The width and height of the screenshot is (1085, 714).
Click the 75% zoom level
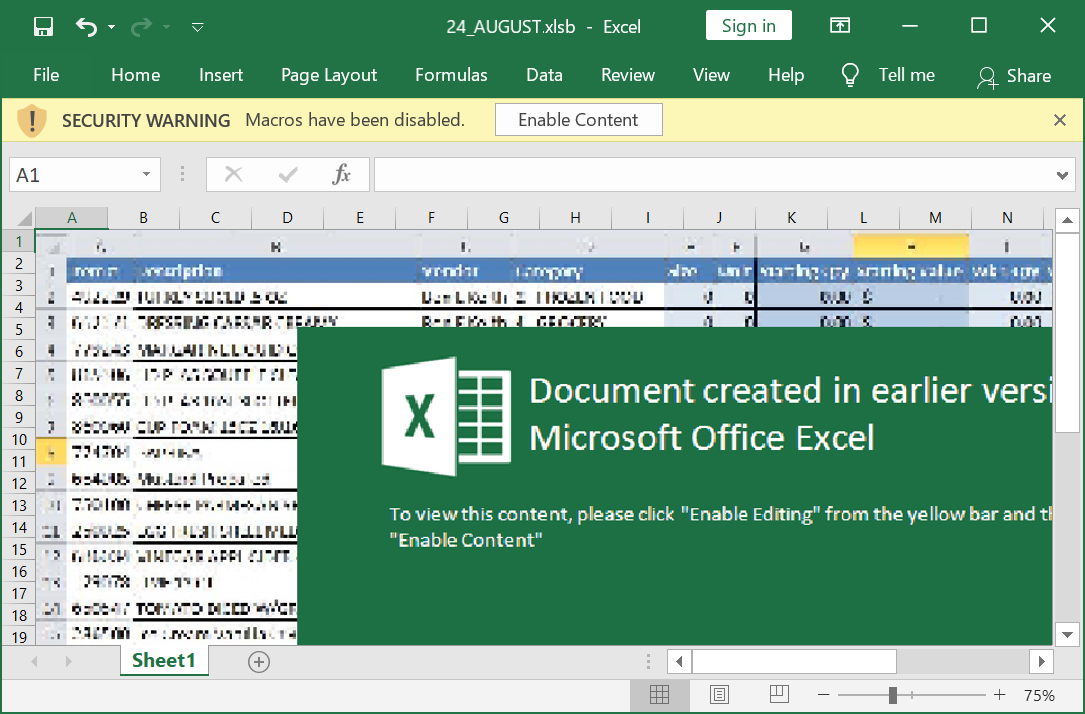click(x=1039, y=695)
